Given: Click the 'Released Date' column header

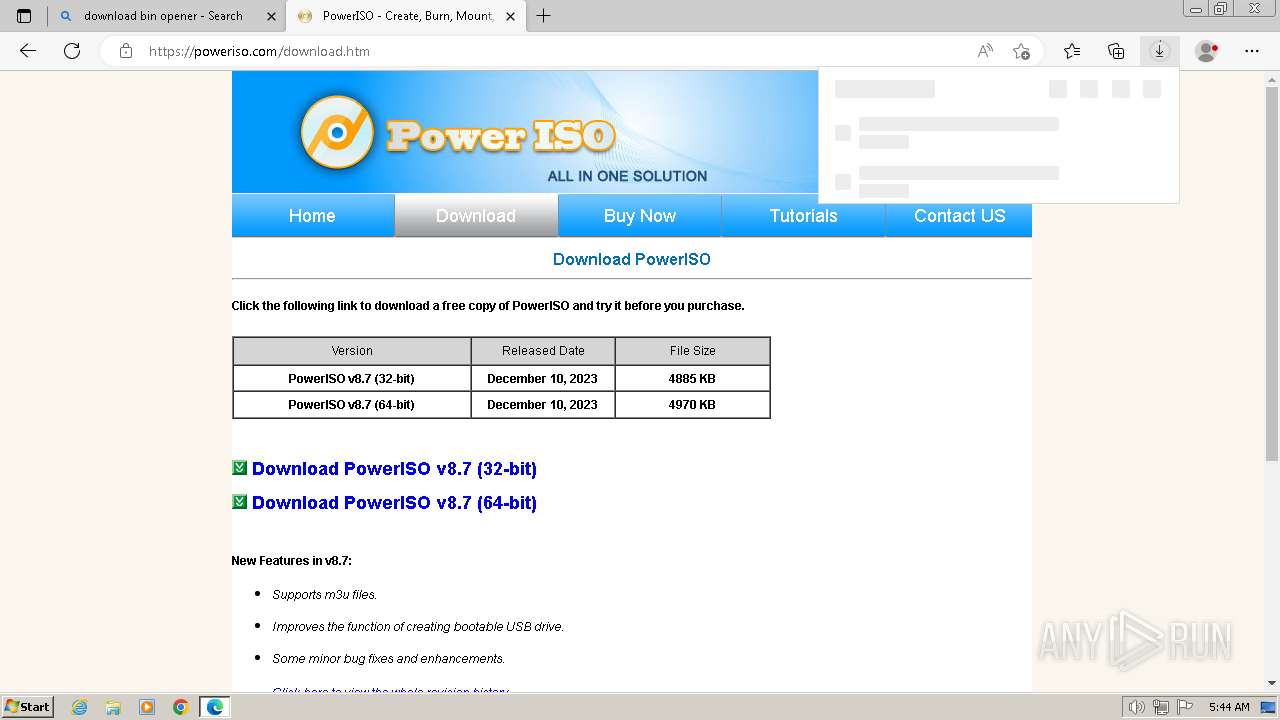Looking at the screenshot, I should pos(543,351).
